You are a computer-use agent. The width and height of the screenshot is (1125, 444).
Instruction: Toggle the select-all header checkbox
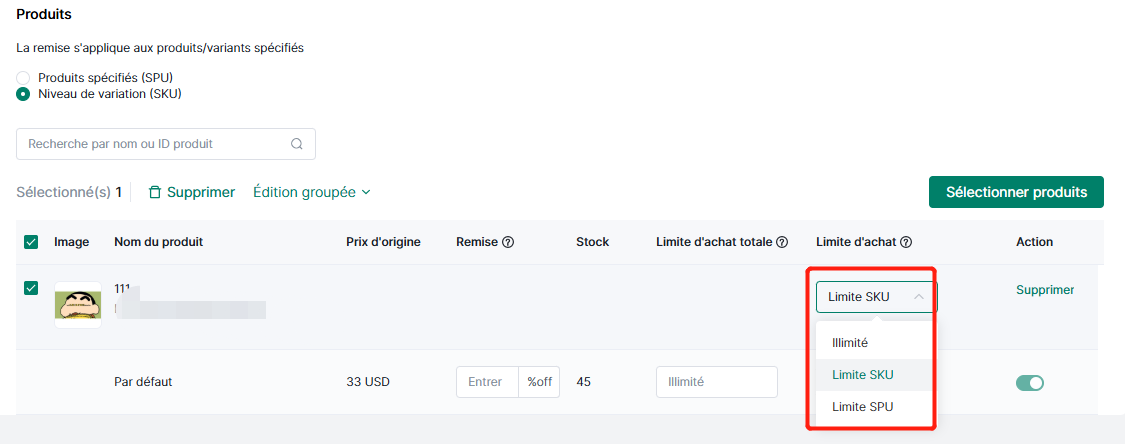coord(31,242)
